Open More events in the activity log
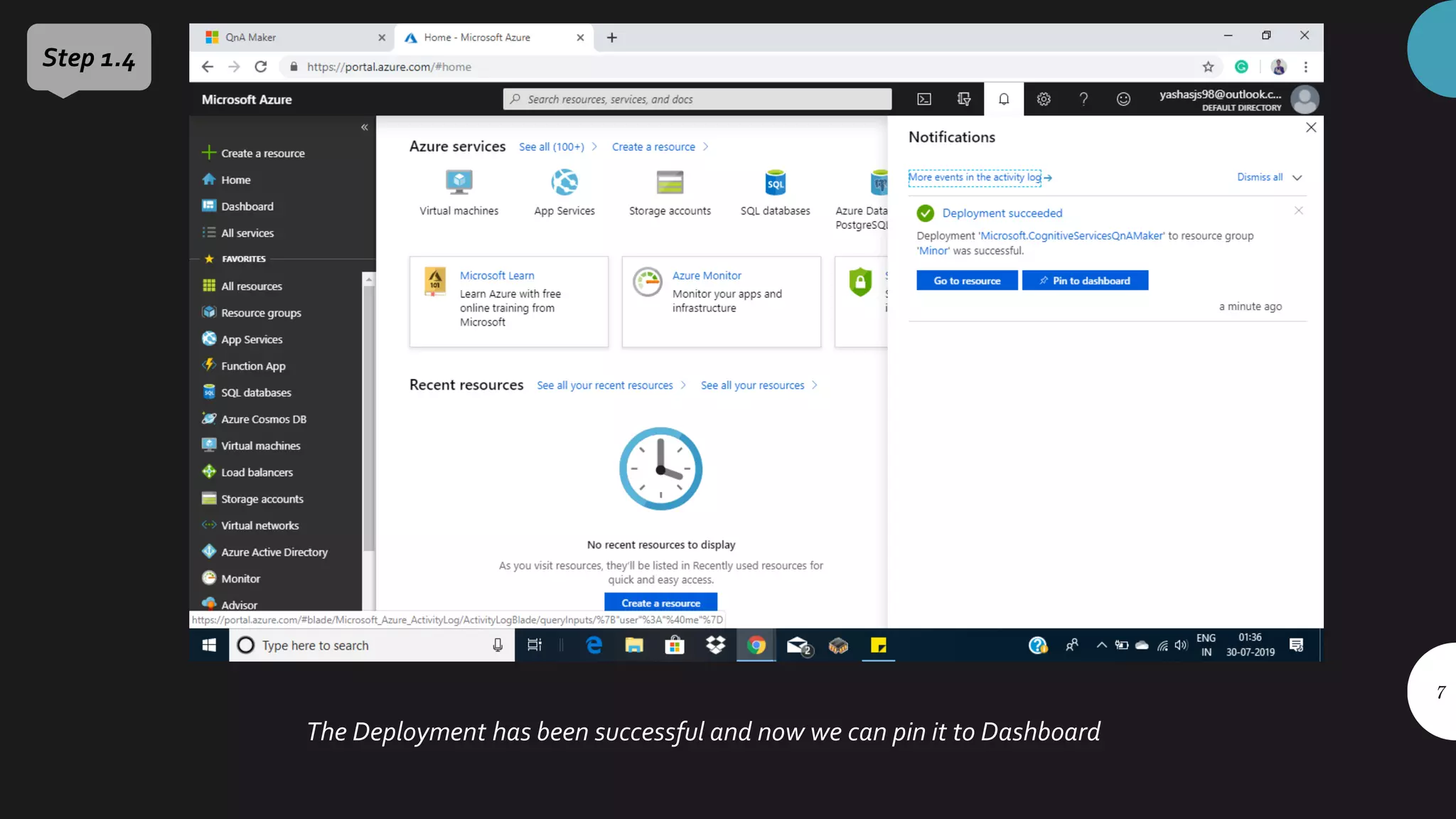Screen dimensions: 1456x819 (x=975, y=178)
